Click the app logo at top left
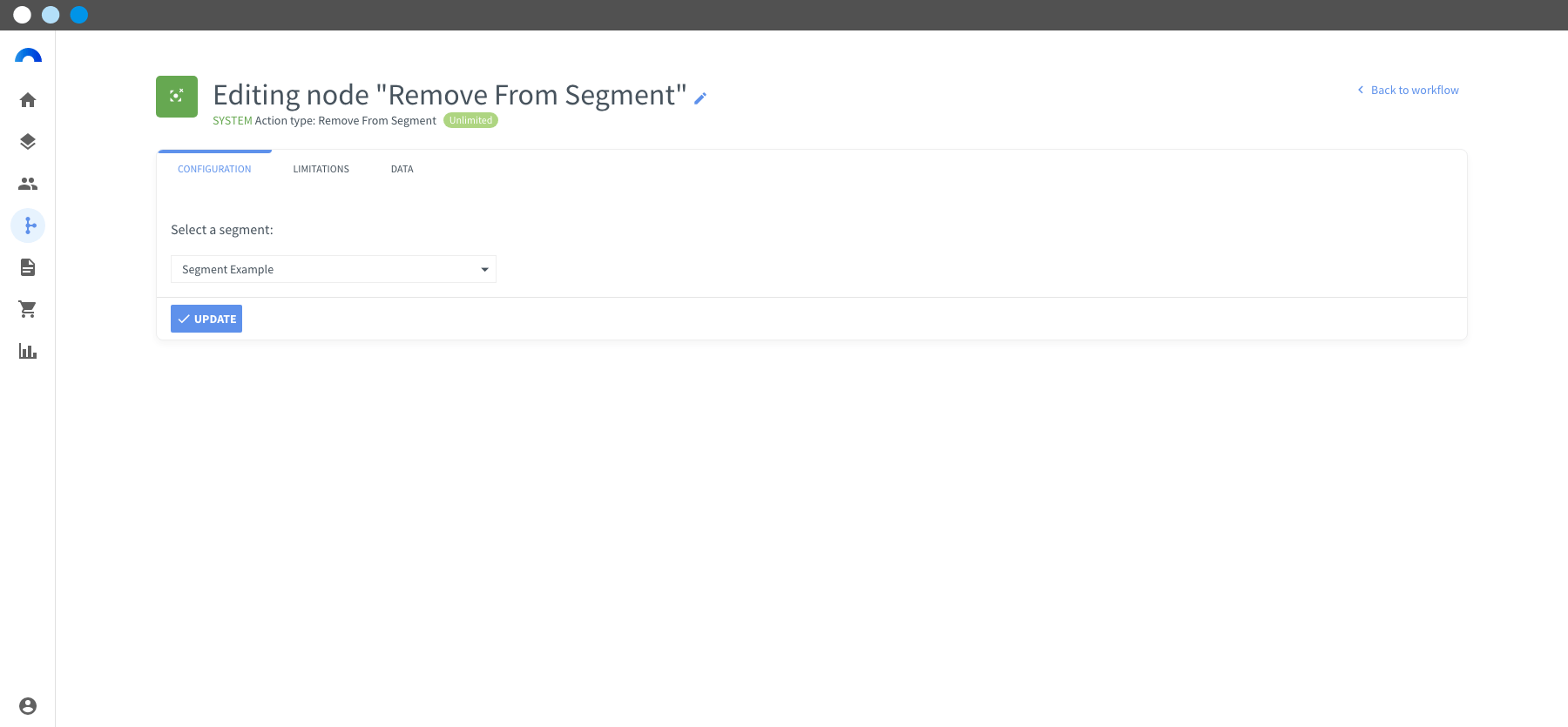Image resolution: width=1568 pixels, height=727 pixels. 28,56
